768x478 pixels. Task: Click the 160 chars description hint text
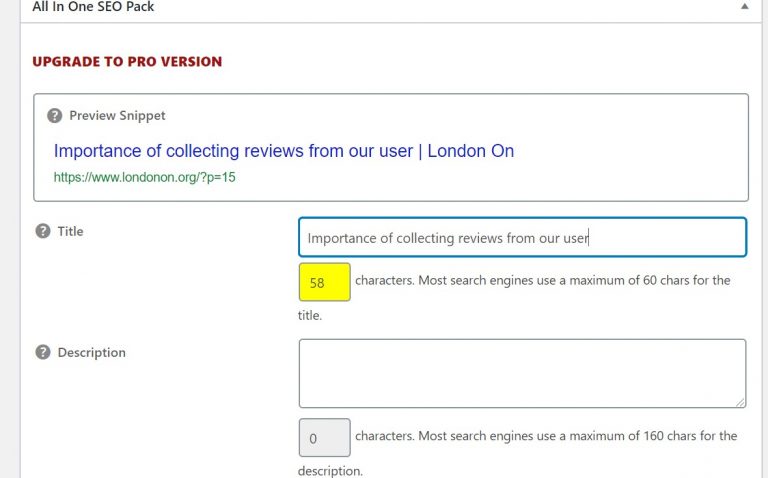click(x=546, y=436)
